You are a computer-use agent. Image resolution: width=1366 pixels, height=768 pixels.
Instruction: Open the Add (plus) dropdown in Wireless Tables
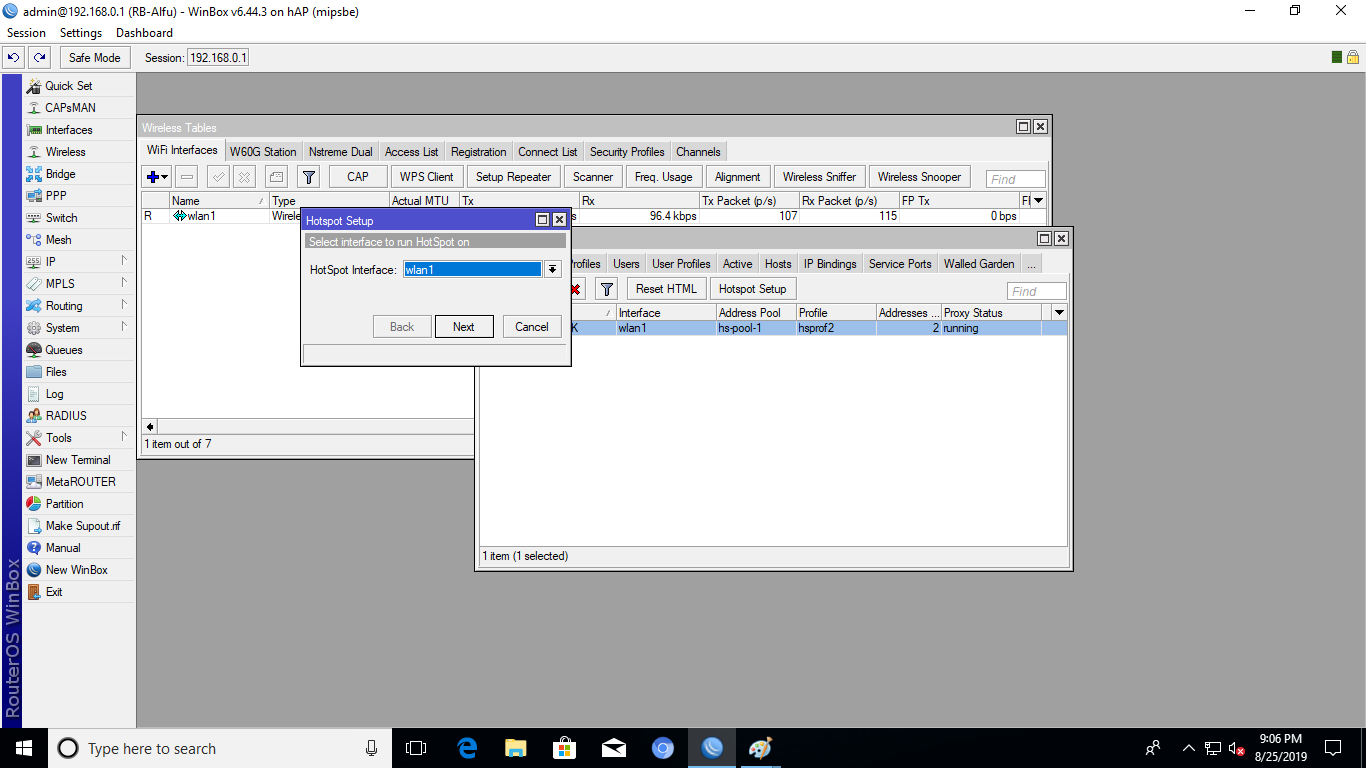click(157, 177)
